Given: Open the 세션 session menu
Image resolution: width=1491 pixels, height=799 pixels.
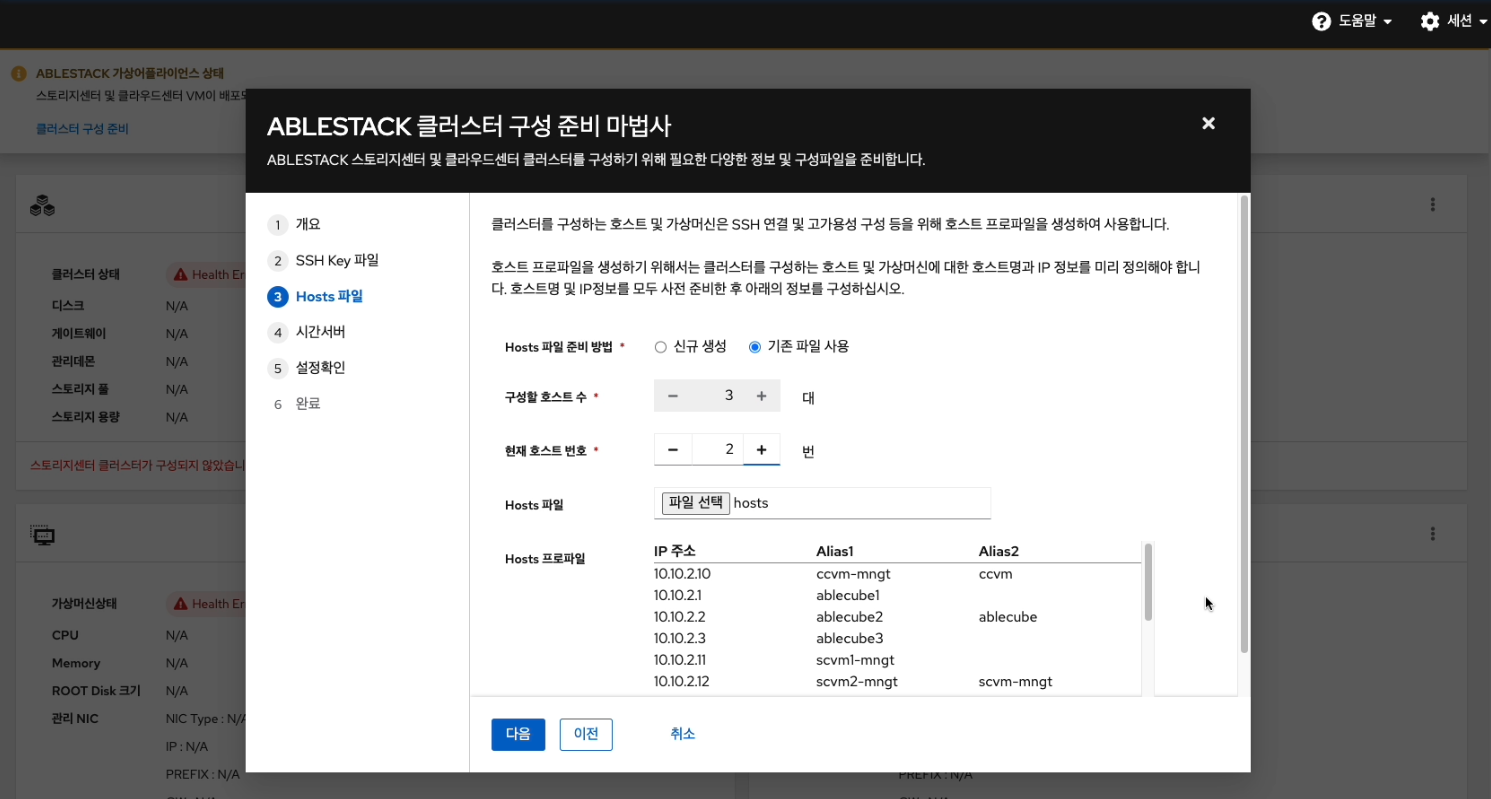Looking at the screenshot, I should tap(1455, 21).
